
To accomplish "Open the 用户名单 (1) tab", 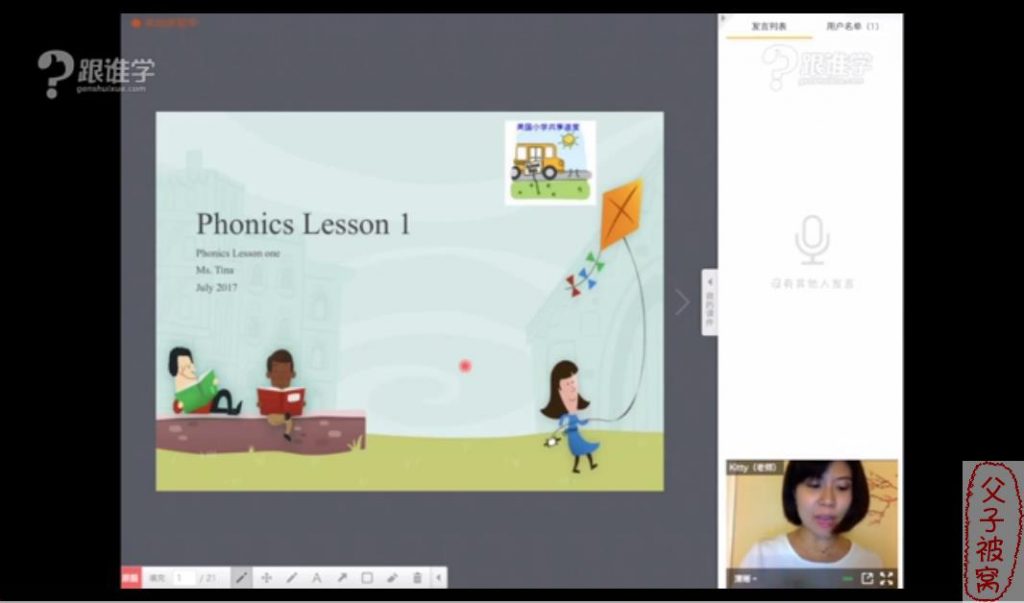I will coord(852,26).
